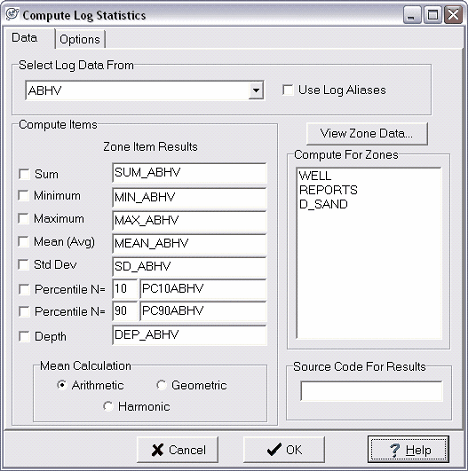
Task: Click the Cancel button
Action: coord(178,450)
